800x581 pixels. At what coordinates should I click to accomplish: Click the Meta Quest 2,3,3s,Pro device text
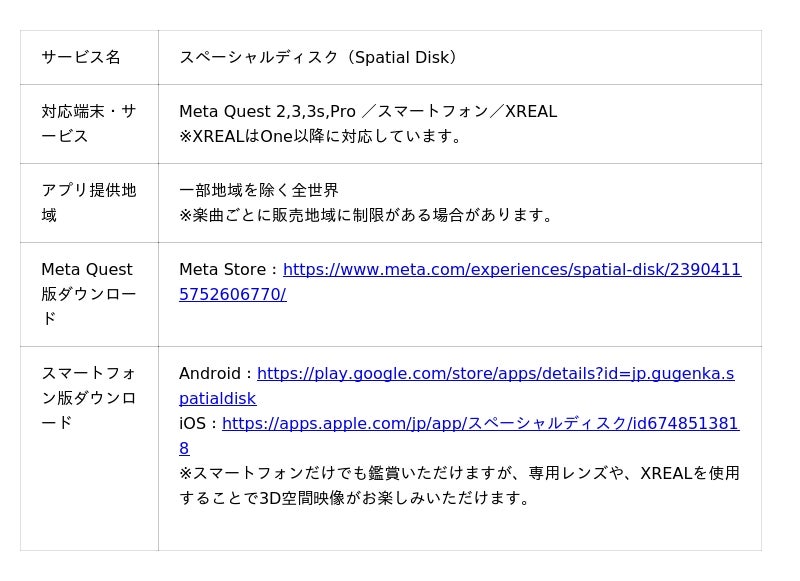pos(267,112)
